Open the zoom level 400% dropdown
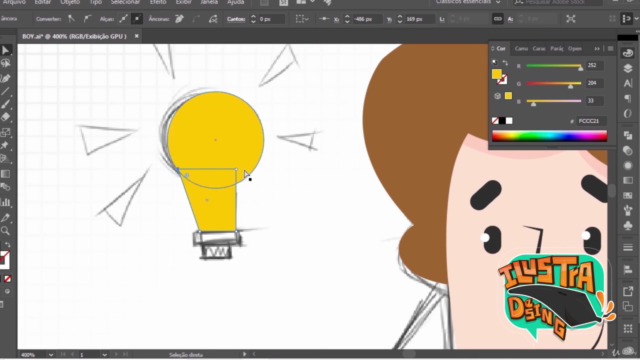The width and height of the screenshot is (640, 360). (x=51, y=355)
